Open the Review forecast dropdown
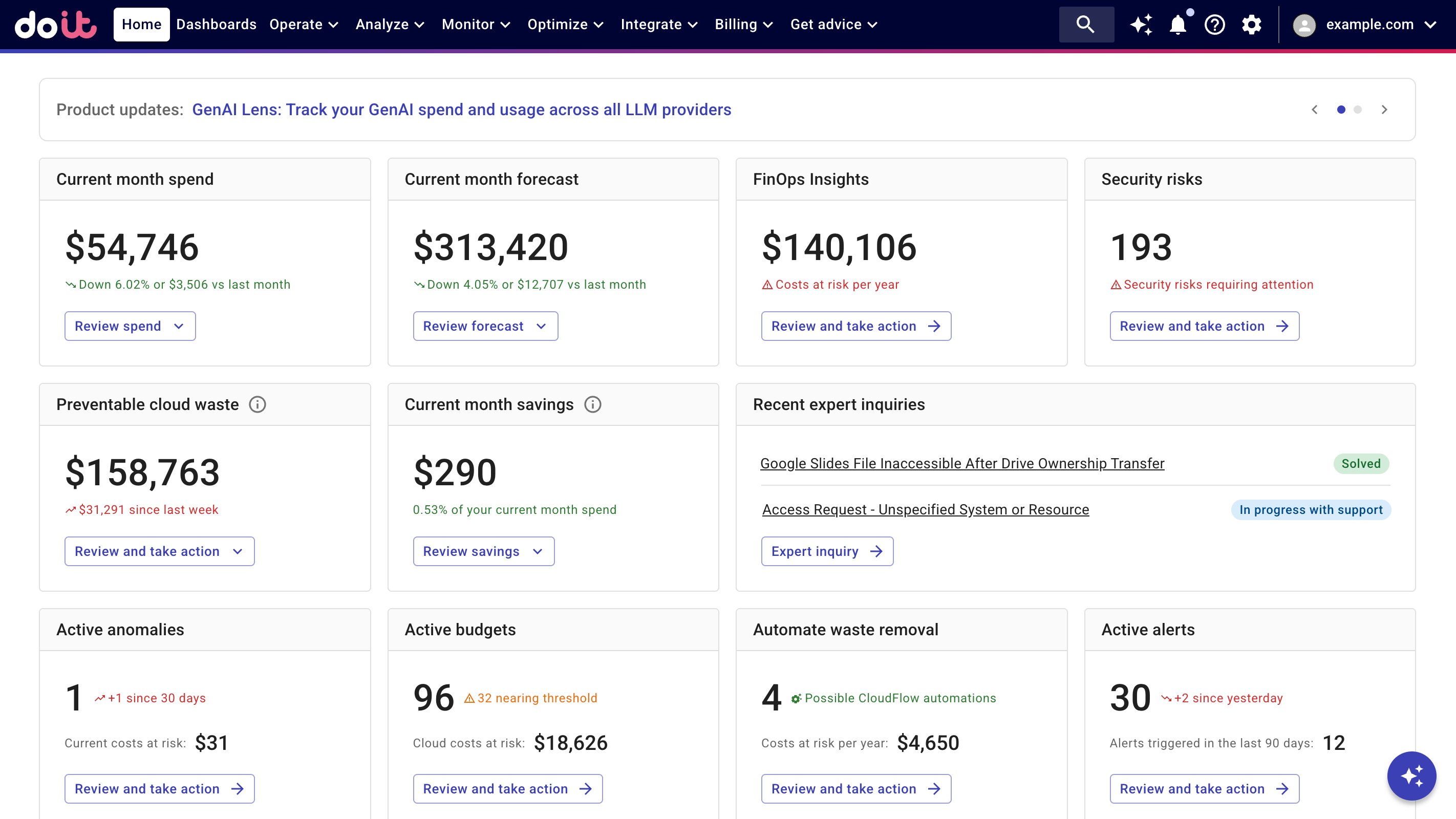This screenshot has height=819, width=1456. tap(485, 326)
